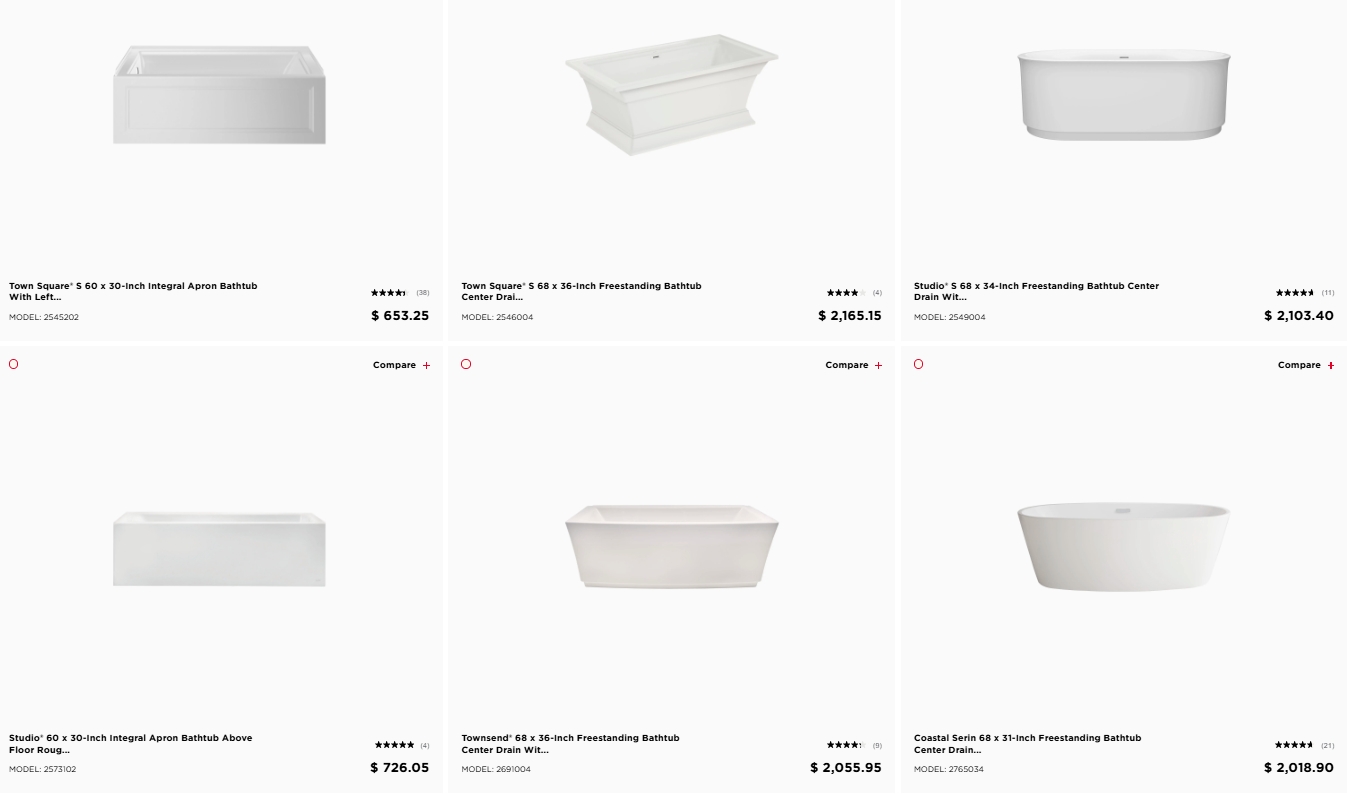
Task: Click the plus icon to compare Studio 60 x 30 bathtub
Action: point(426,366)
